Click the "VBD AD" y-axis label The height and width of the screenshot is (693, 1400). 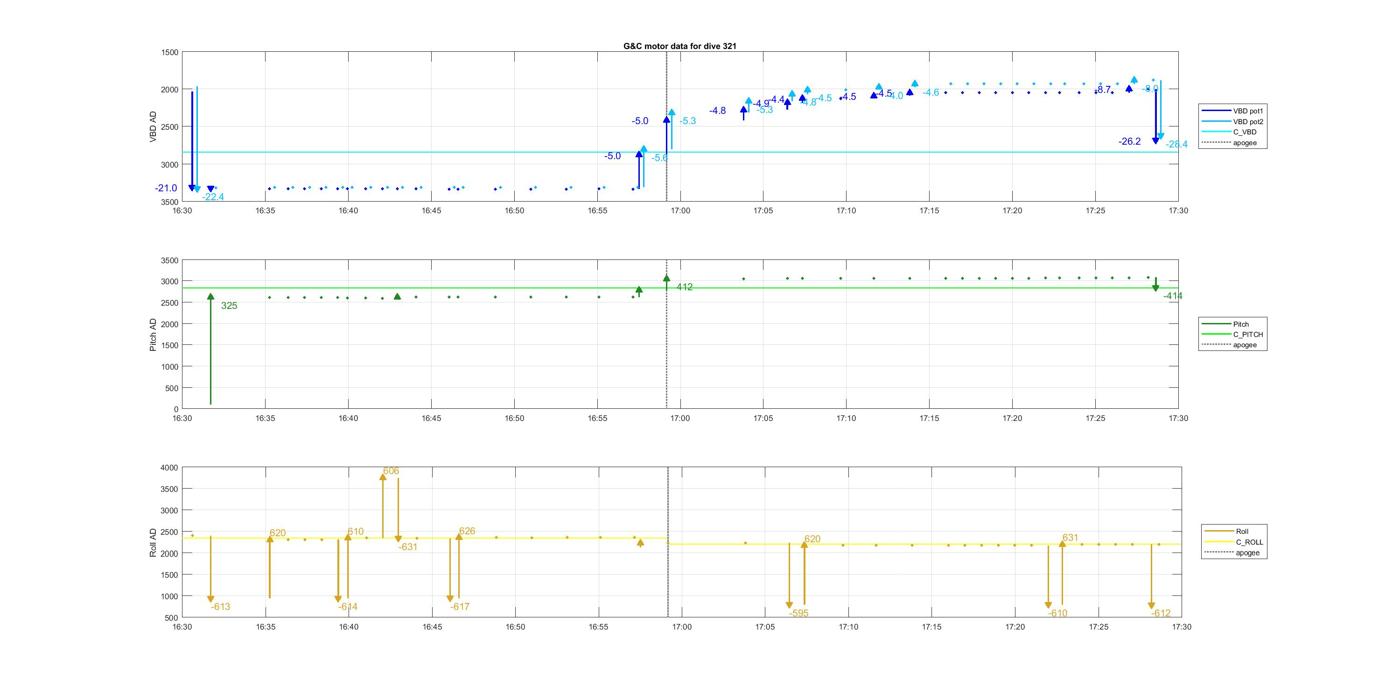[x=153, y=126]
